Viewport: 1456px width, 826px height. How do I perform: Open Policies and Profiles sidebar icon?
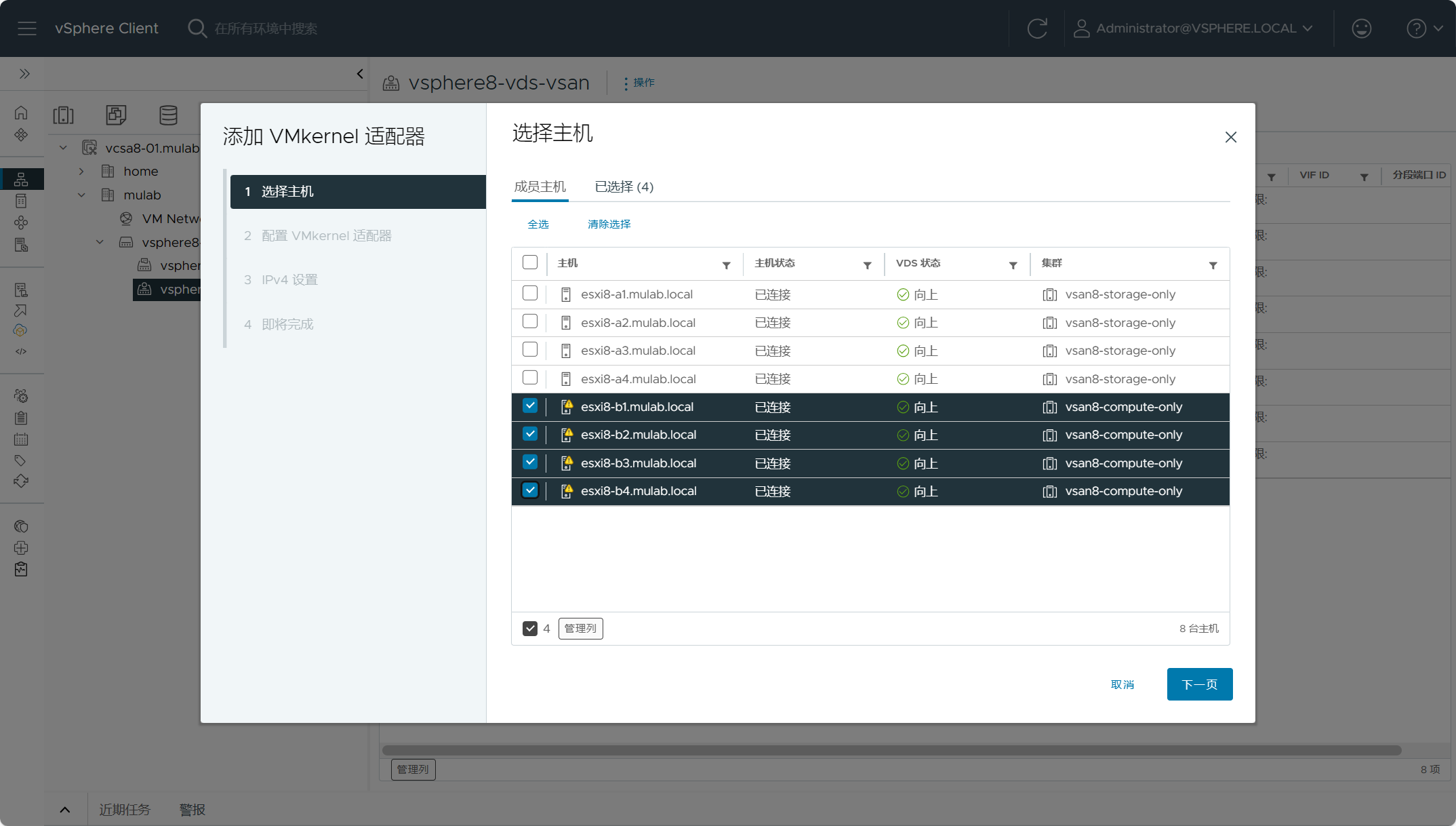click(21, 290)
